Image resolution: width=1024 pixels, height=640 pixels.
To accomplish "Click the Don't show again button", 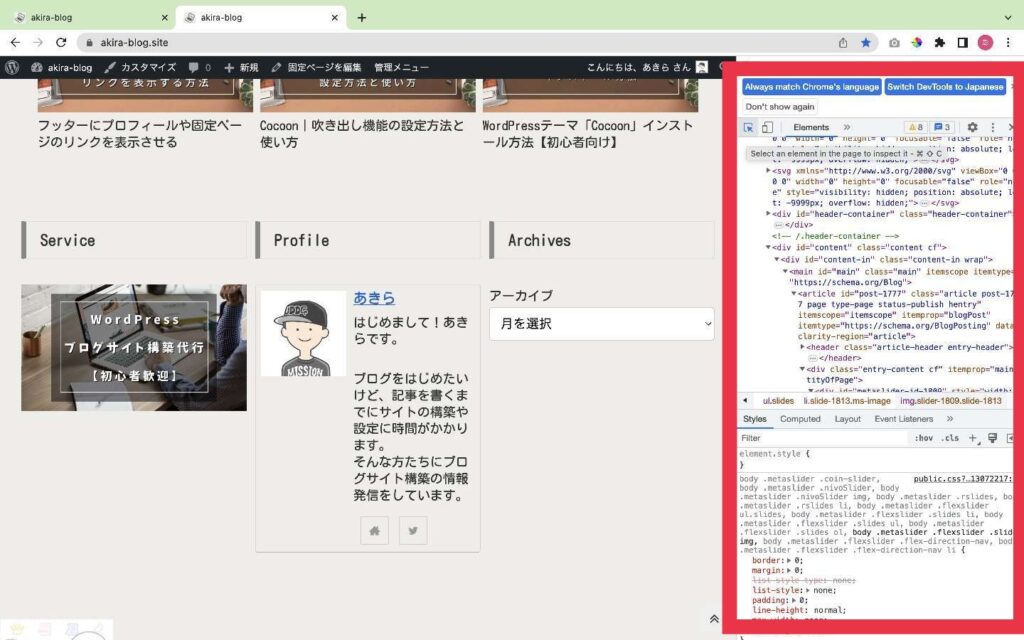I will 780,107.
